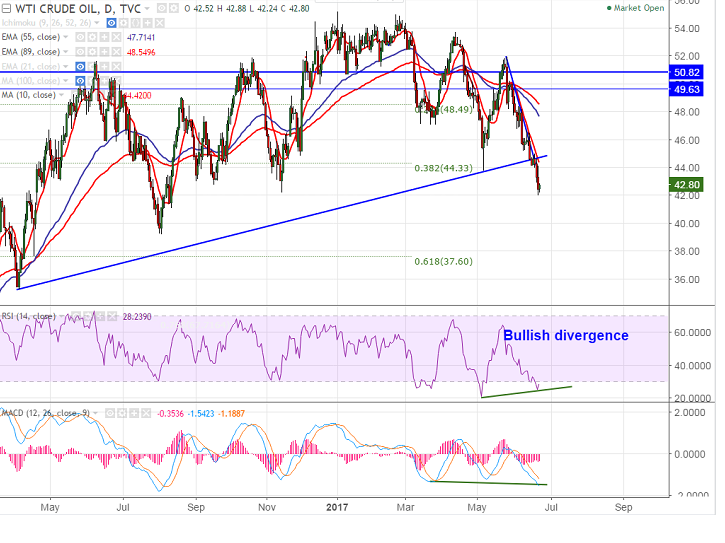Screen dimensions: 725x543
Task: Open the WTI CRUDE OIL symbol dropdown arrow
Action: point(147,8)
